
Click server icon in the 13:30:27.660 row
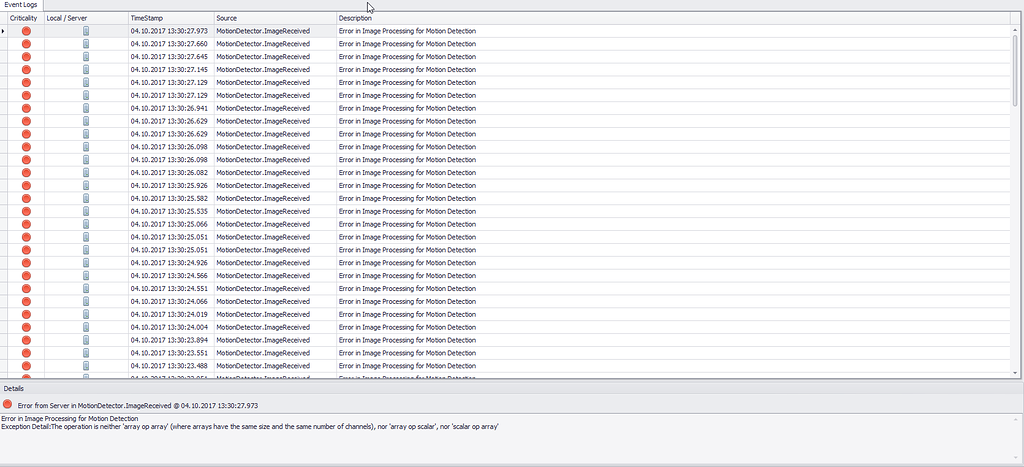[x=86, y=44]
